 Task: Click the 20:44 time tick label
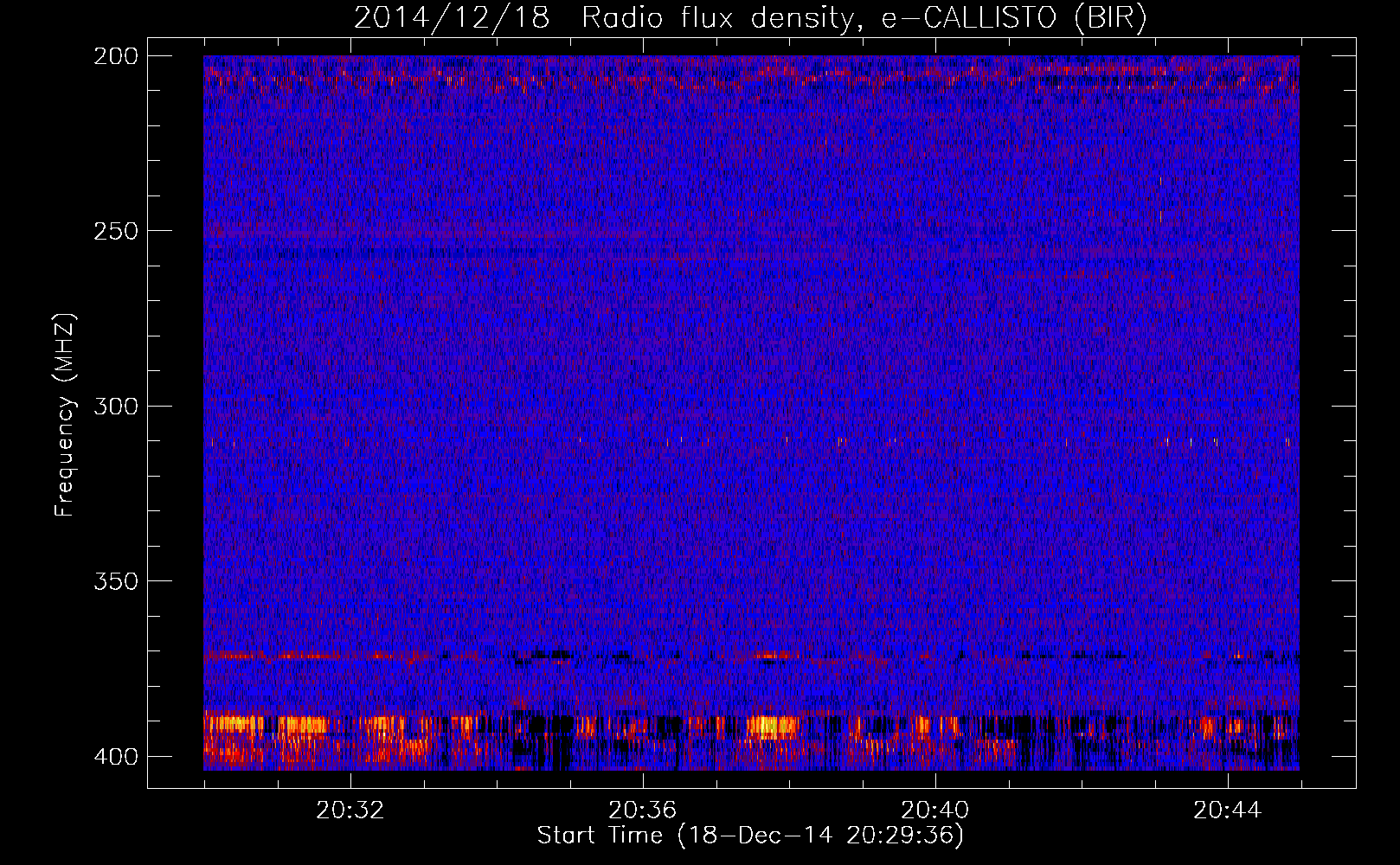(1228, 811)
